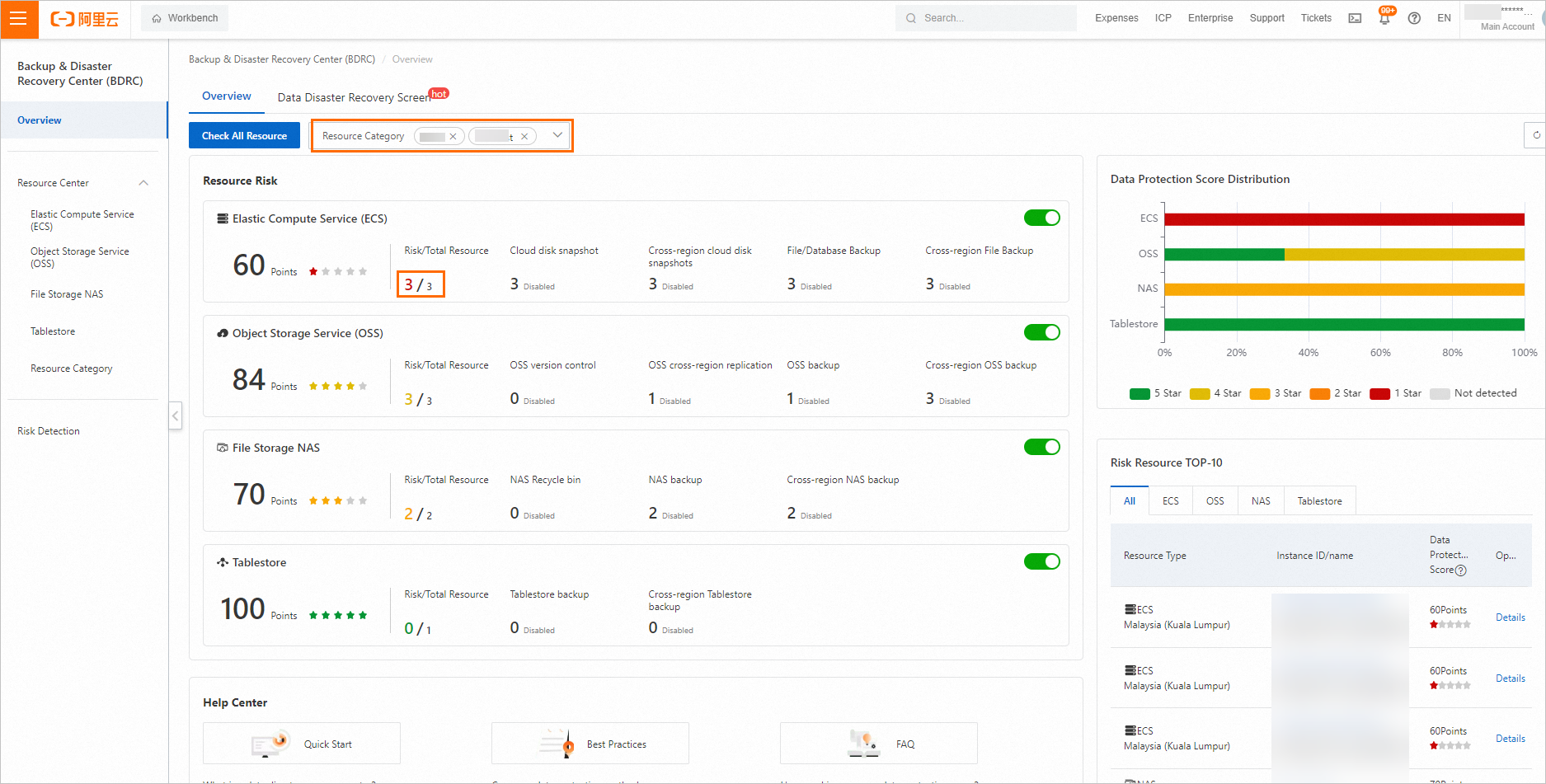Open Risk Detection in the sidebar
The width and height of the screenshot is (1546, 784).
coord(49,431)
